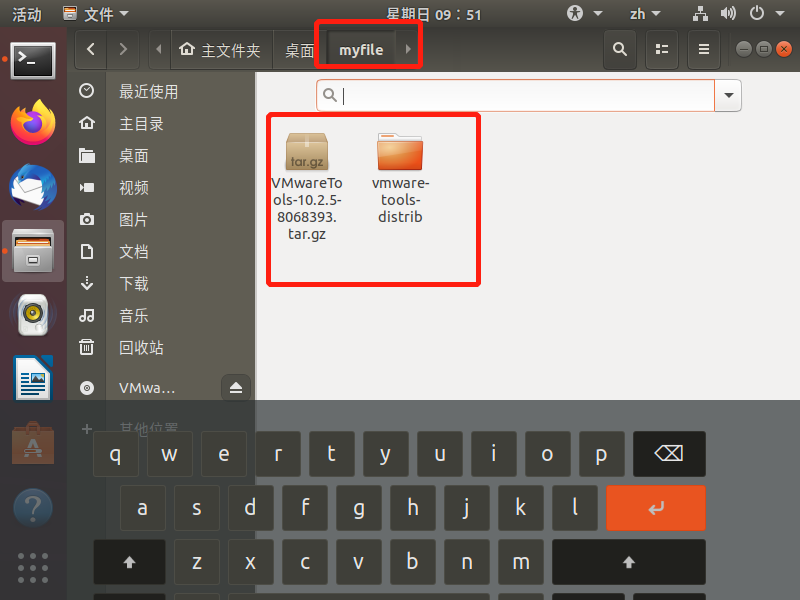The height and width of the screenshot is (600, 800).
Task: Tap the m key on the keyboard
Action: tap(520, 562)
